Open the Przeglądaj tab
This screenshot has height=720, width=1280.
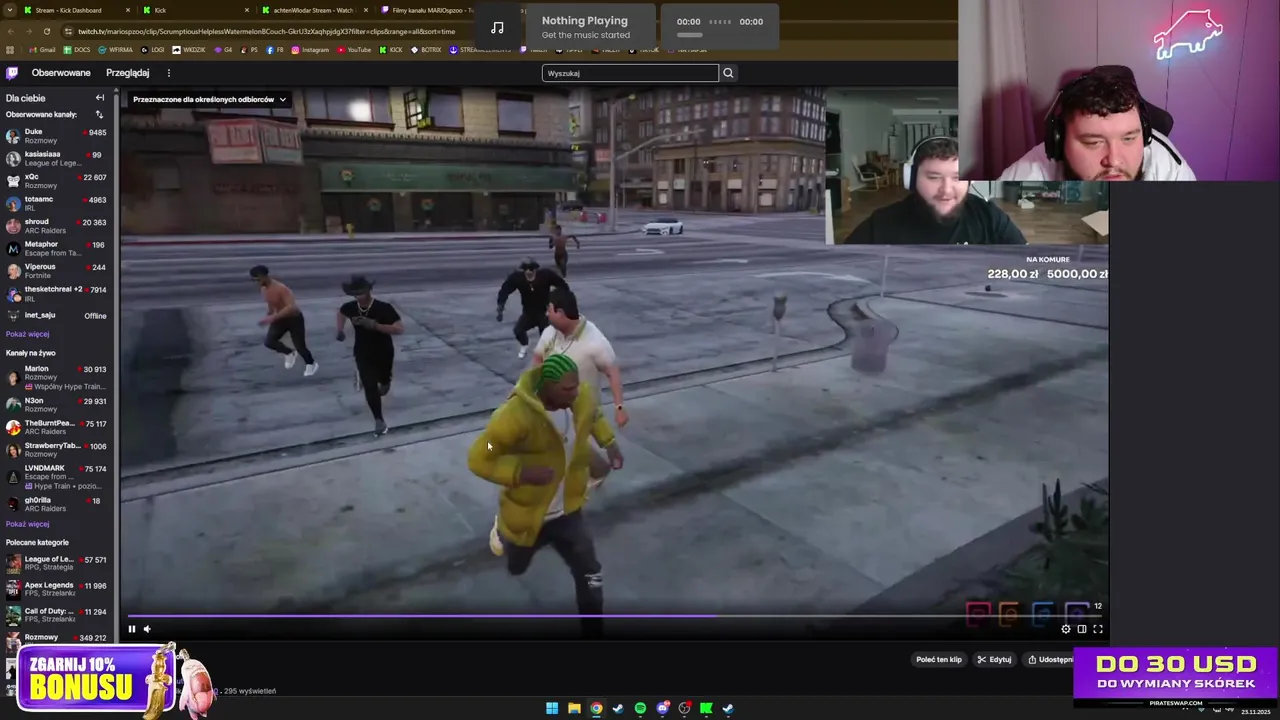point(127,73)
